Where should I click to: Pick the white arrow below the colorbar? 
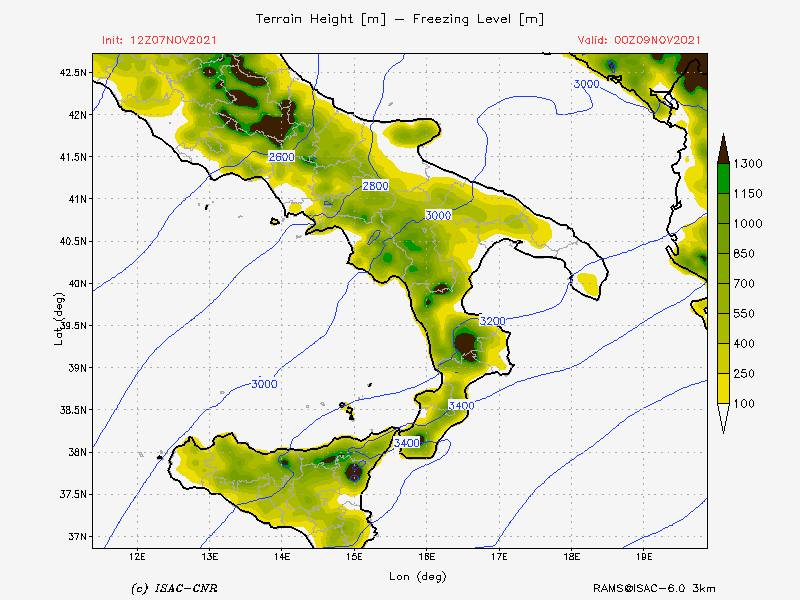click(x=723, y=418)
